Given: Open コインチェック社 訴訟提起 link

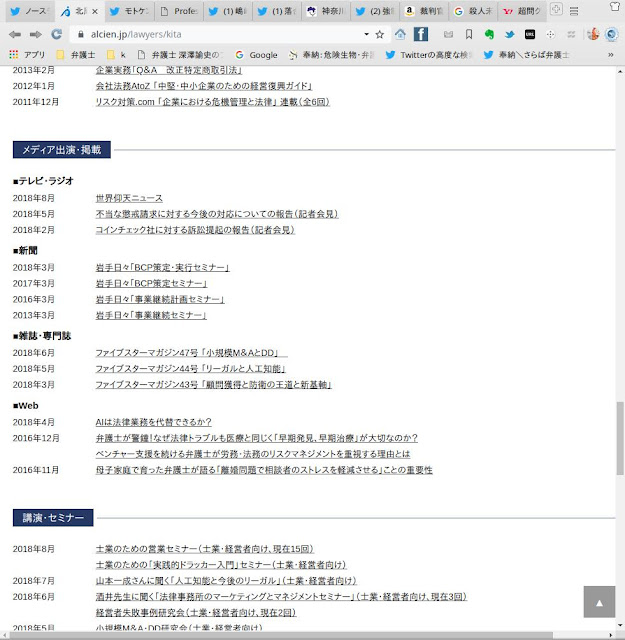Looking at the screenshot, I should pos(195,230).
